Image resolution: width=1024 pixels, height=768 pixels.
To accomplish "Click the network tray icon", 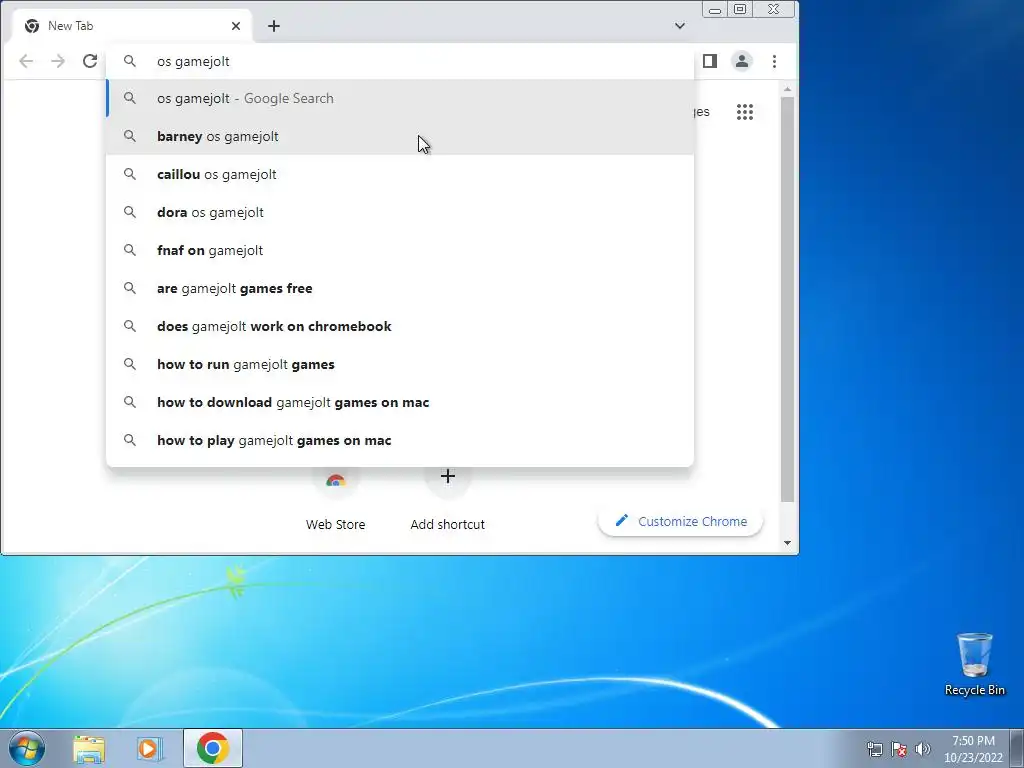I will tap(874, 749).
